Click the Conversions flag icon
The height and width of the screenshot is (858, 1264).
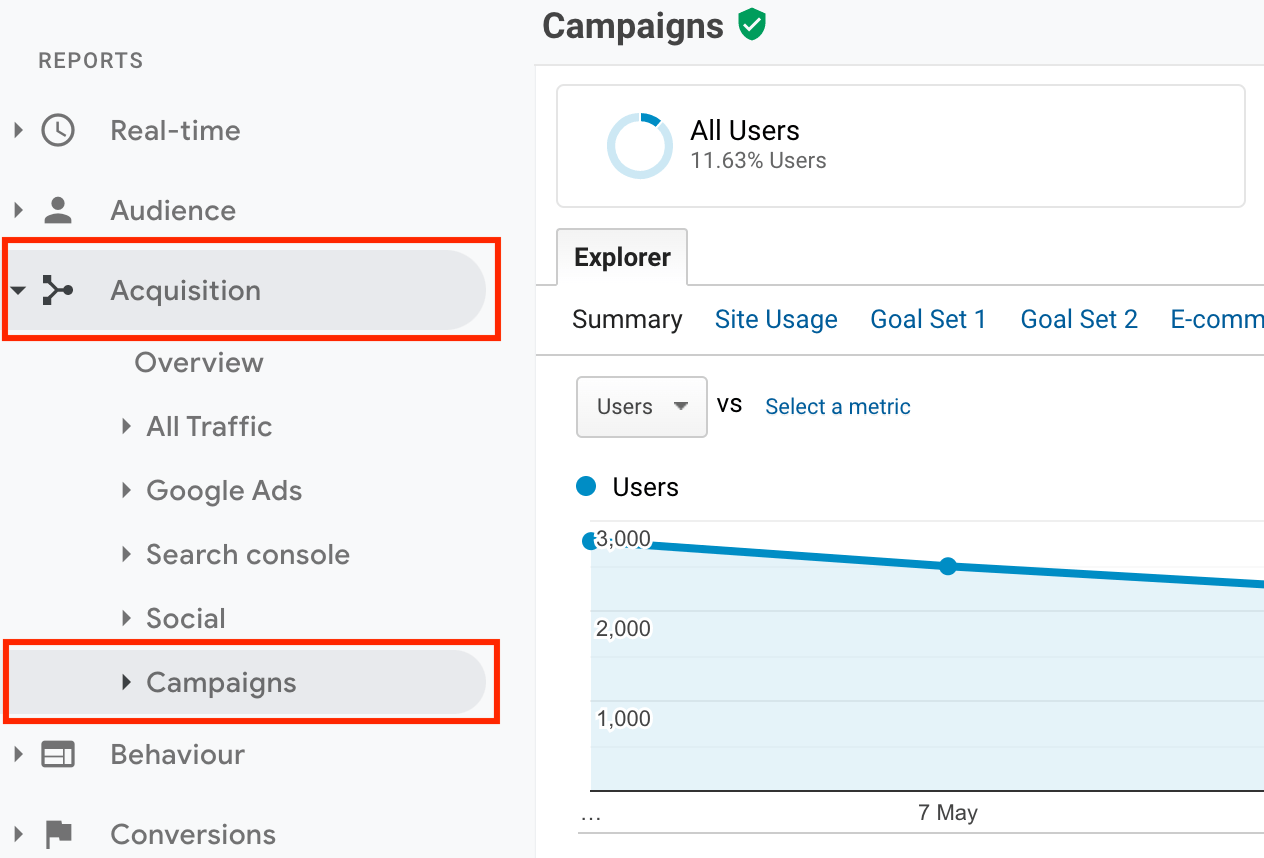[58, 834]
